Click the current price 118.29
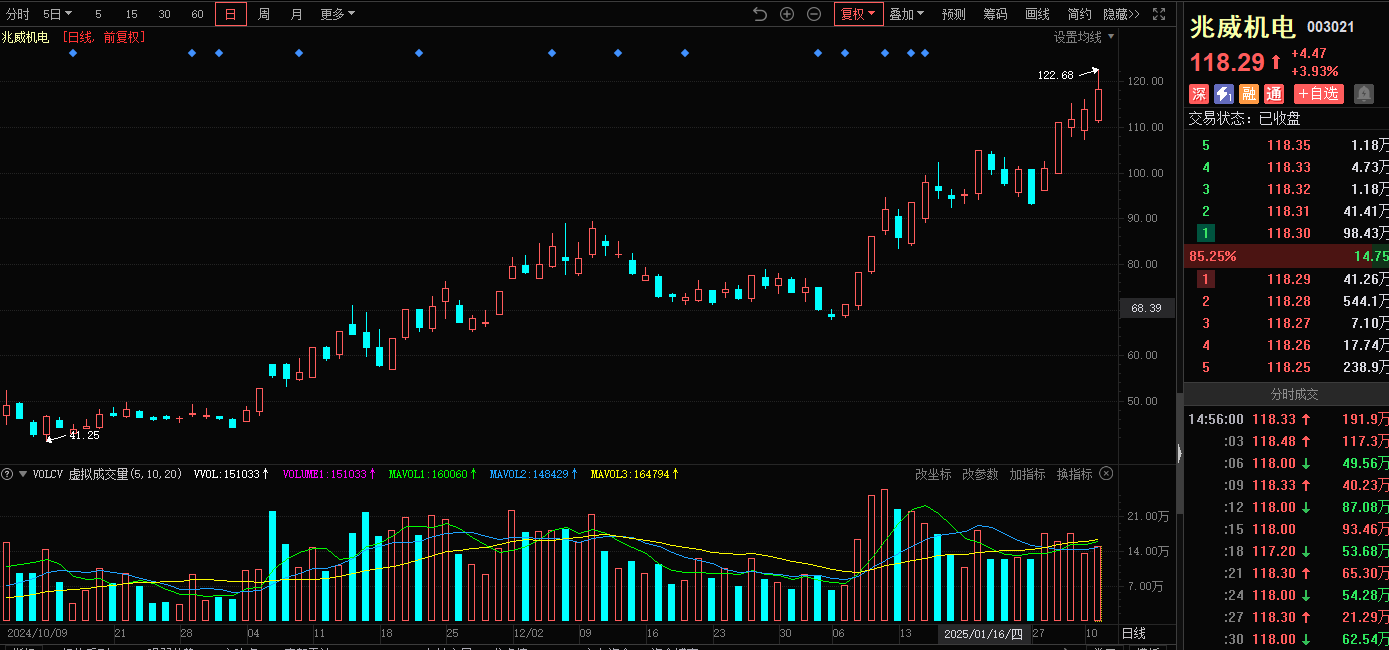 [x=1227, y=63]
